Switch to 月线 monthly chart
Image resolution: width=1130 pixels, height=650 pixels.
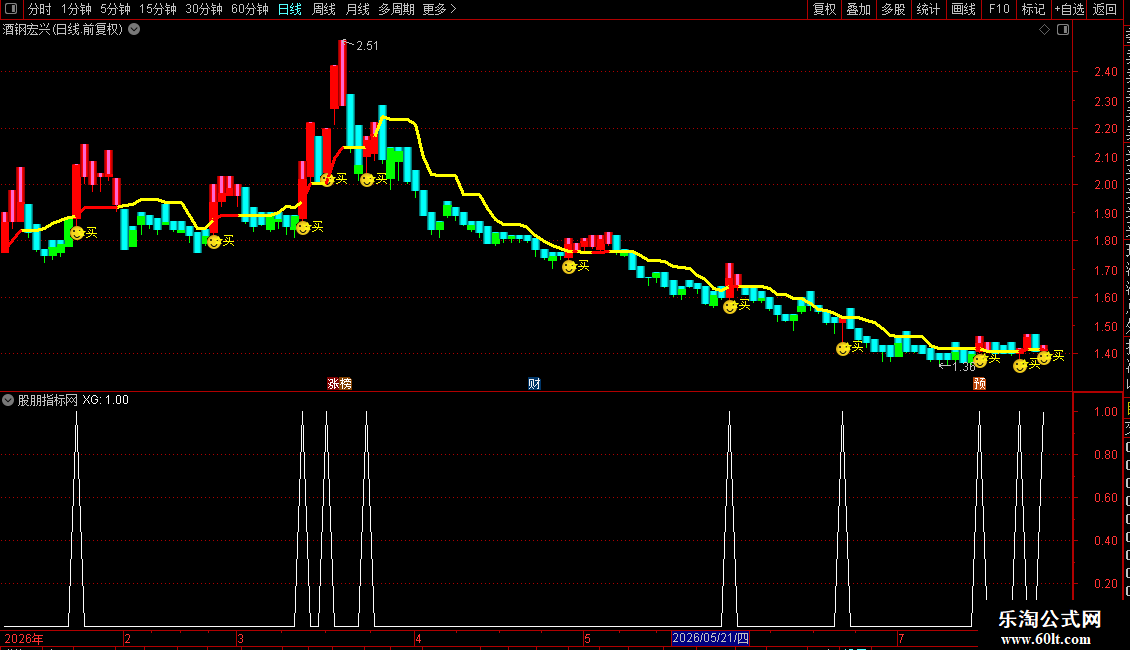click(x=357, y=9)
